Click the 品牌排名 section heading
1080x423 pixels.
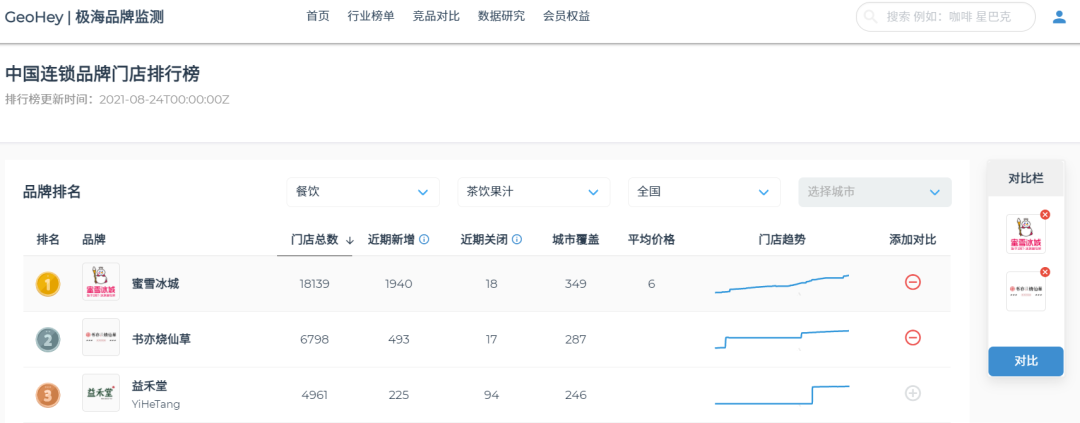coord(52,192)
